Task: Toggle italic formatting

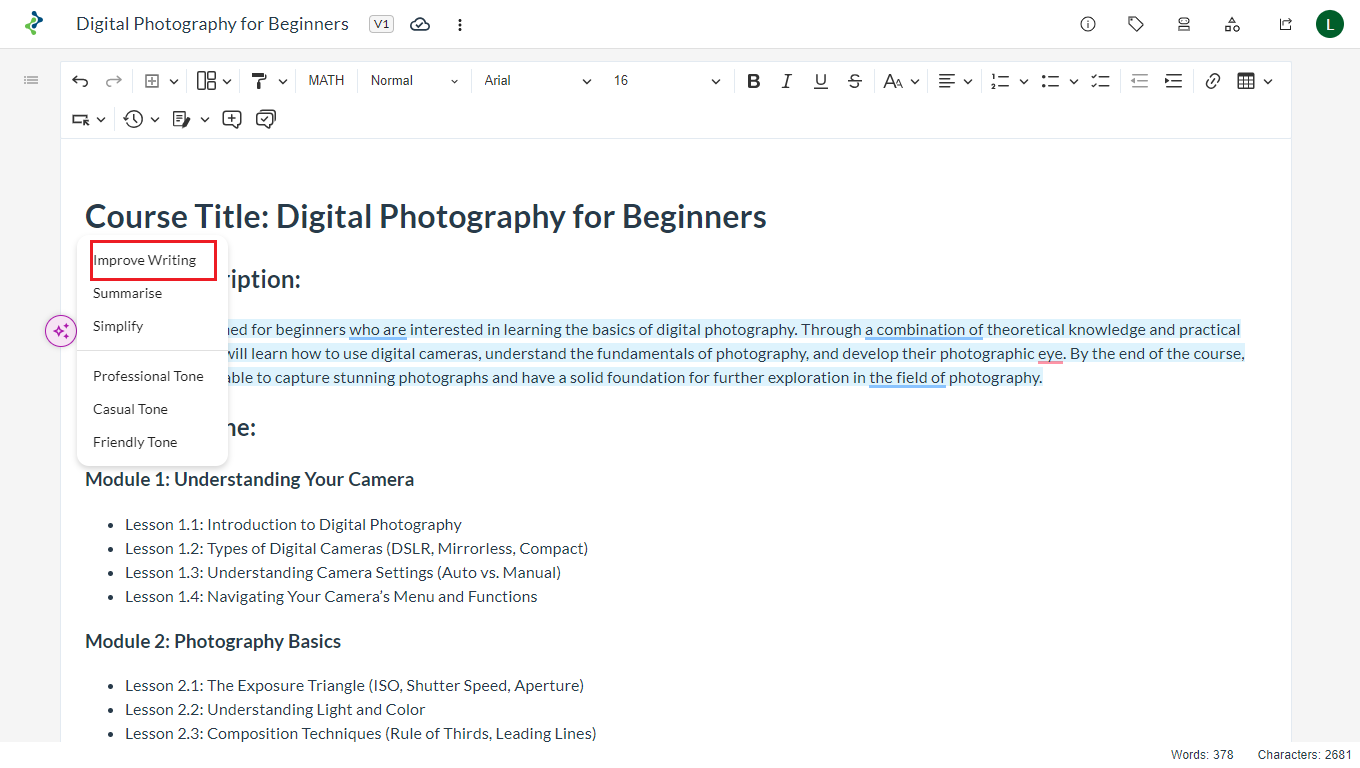Action: coord(787,81)
